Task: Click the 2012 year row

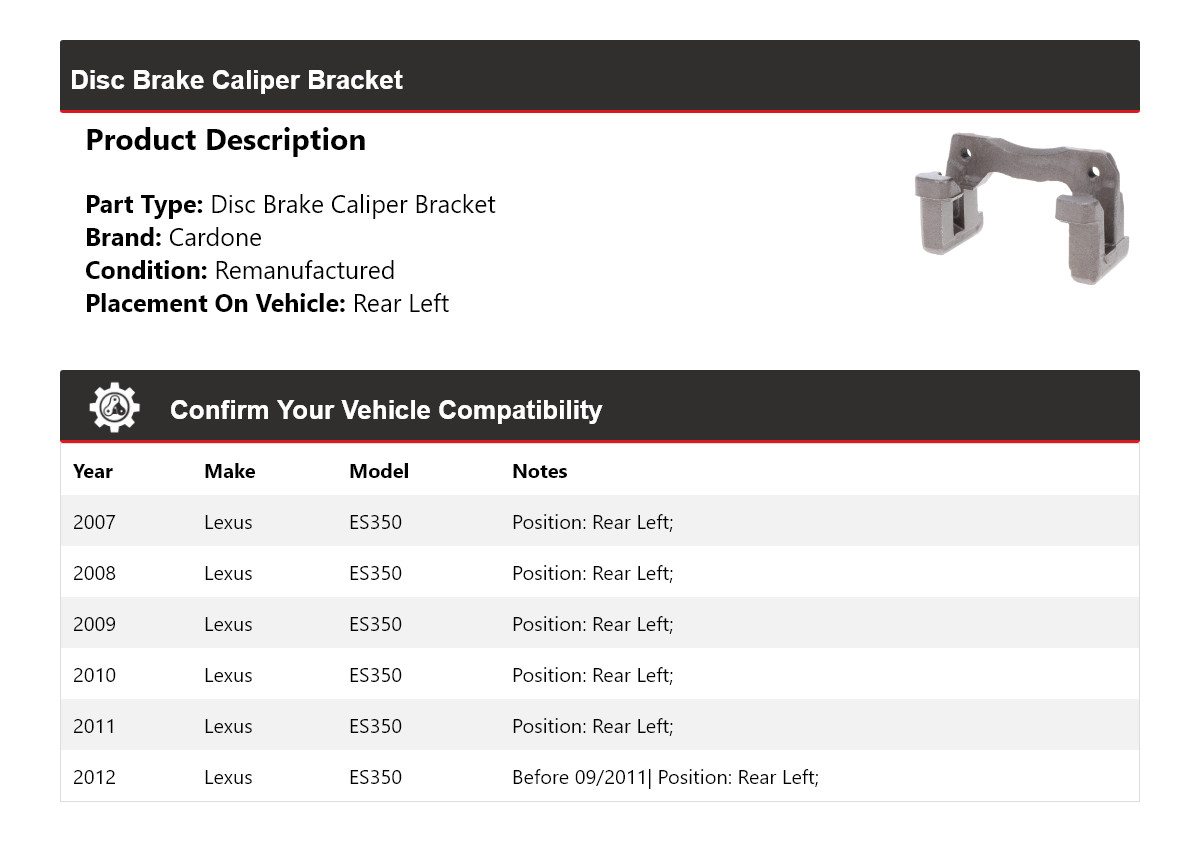Action: click(94, 777)
